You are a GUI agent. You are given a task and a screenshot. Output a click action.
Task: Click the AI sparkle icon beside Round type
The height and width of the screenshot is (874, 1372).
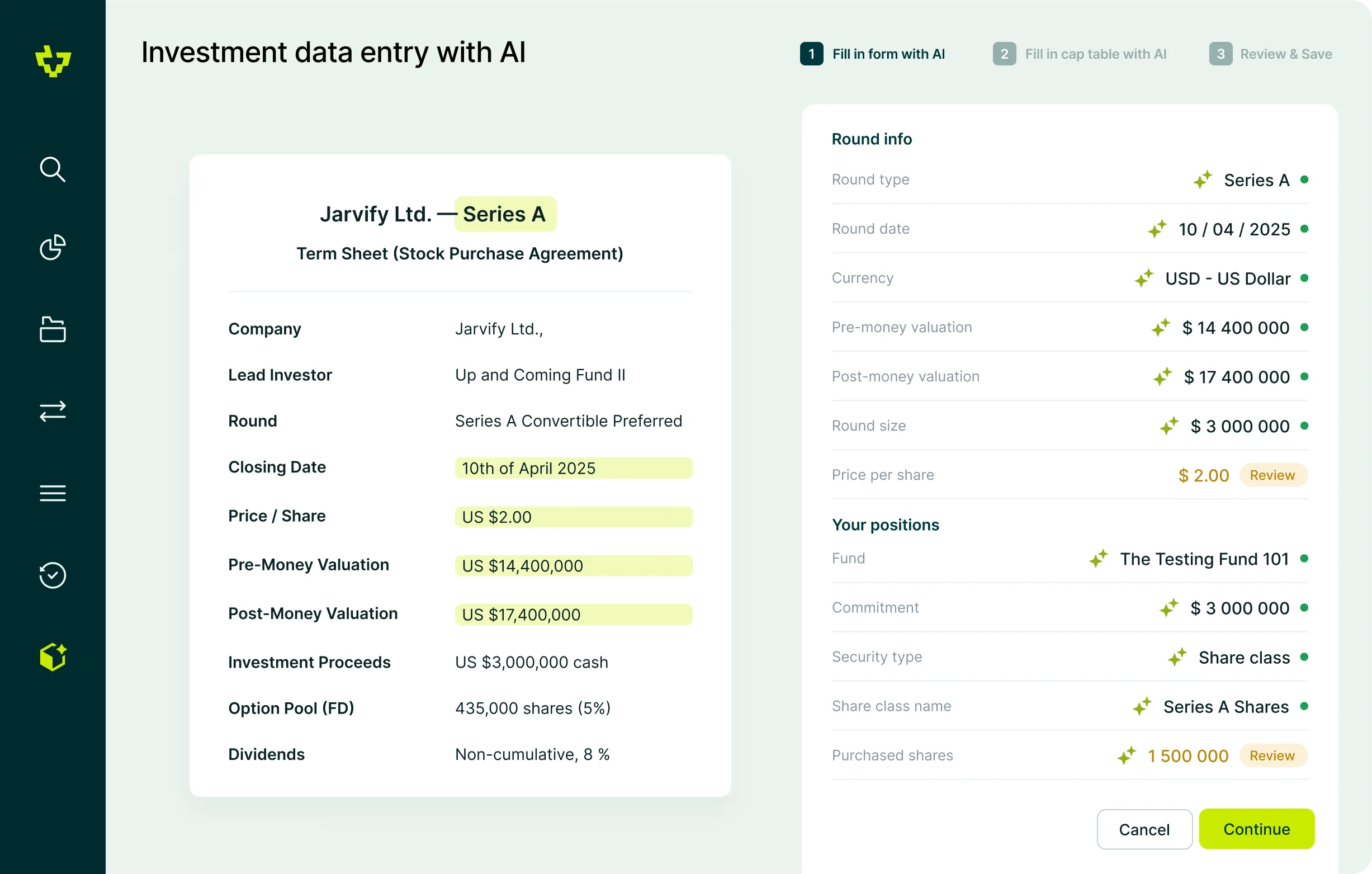coord(1203,179)
